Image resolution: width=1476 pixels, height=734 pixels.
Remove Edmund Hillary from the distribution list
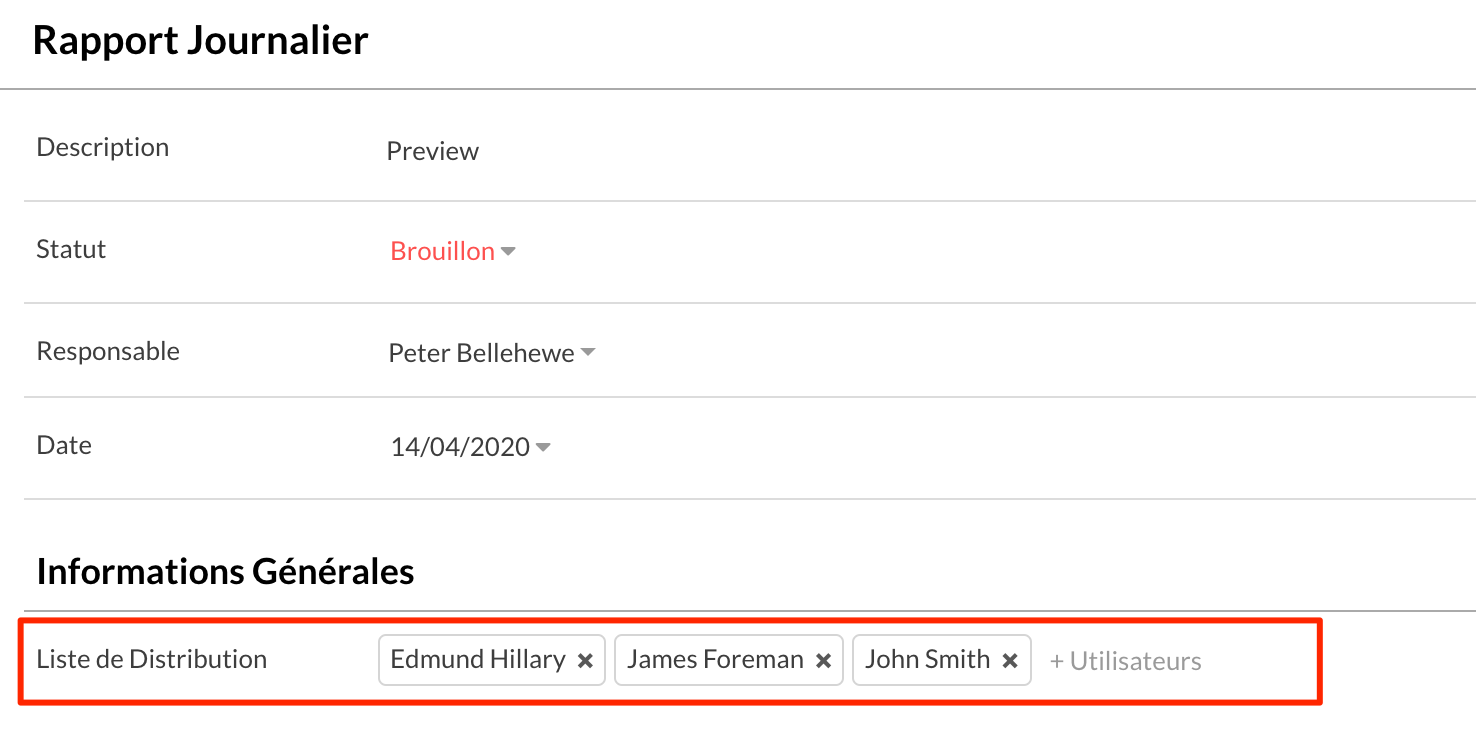[585, 659]
